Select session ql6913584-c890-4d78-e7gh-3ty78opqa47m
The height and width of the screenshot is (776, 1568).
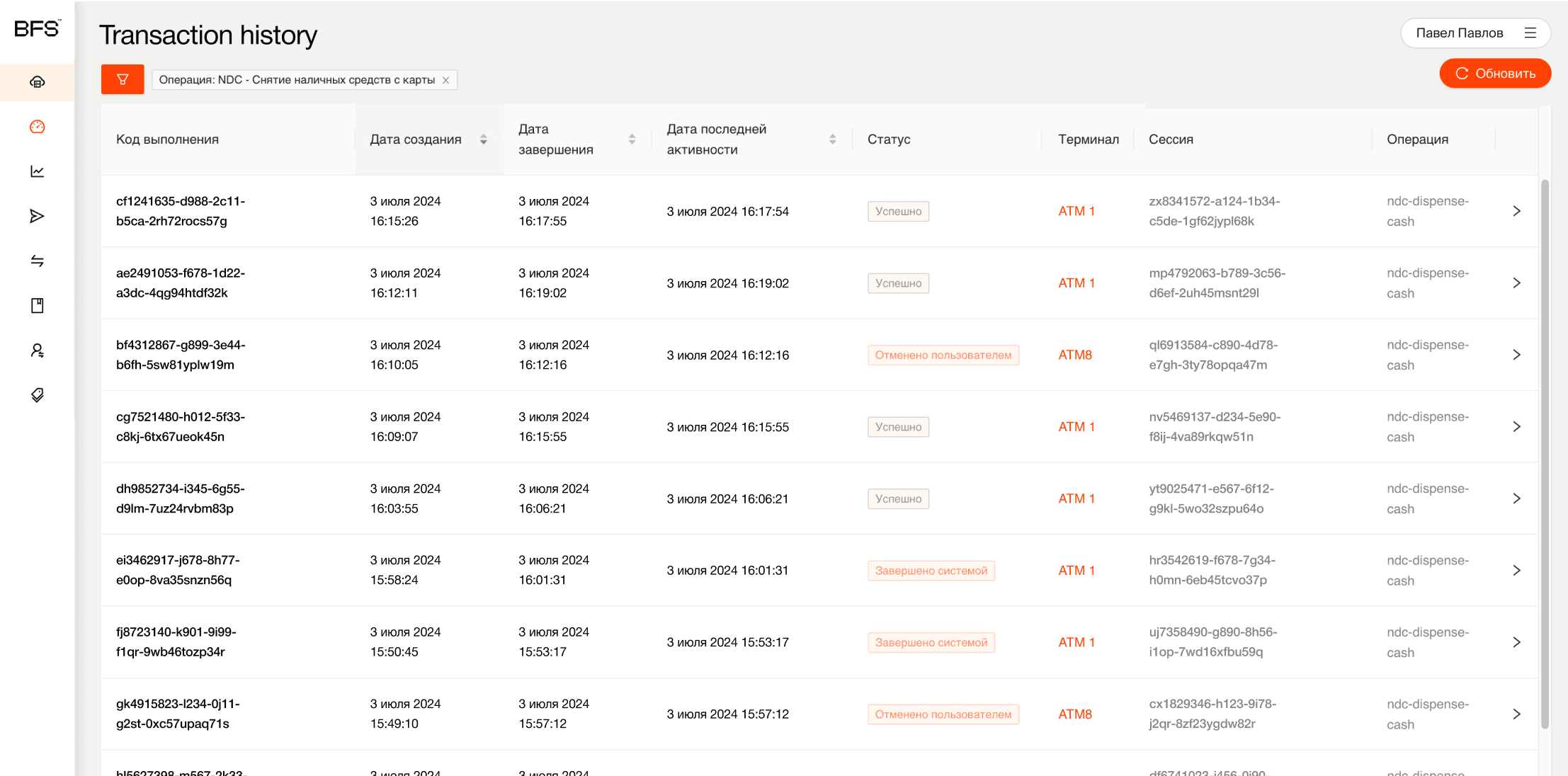[1213, 355]
